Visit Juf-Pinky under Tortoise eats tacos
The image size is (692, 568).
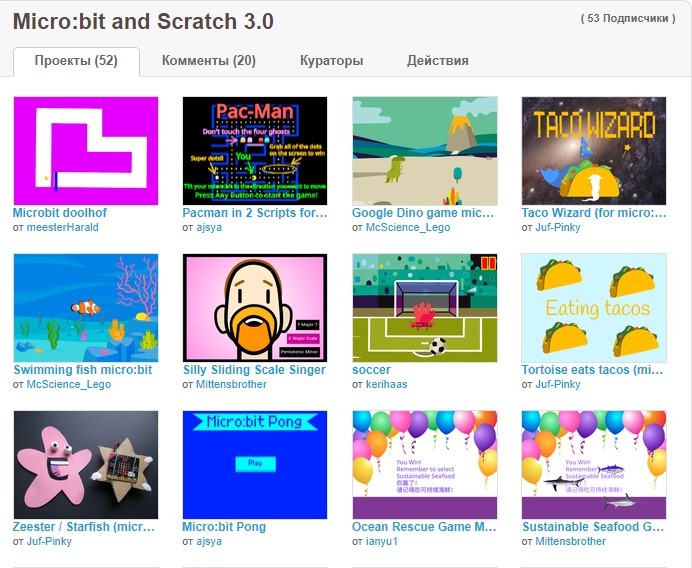557,384
